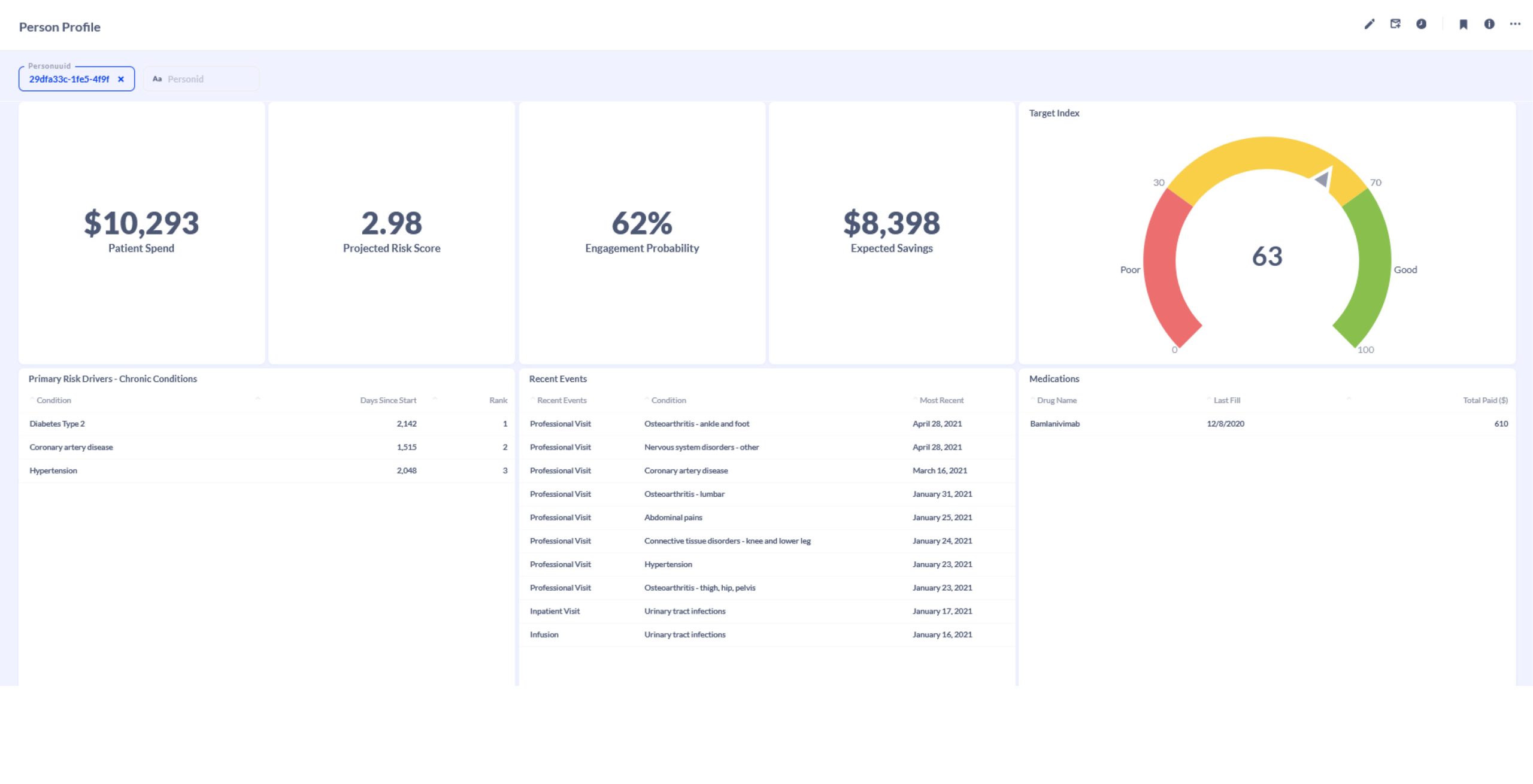Click the 1,515 days value
Screen dimensions: 1533x784
407,447
